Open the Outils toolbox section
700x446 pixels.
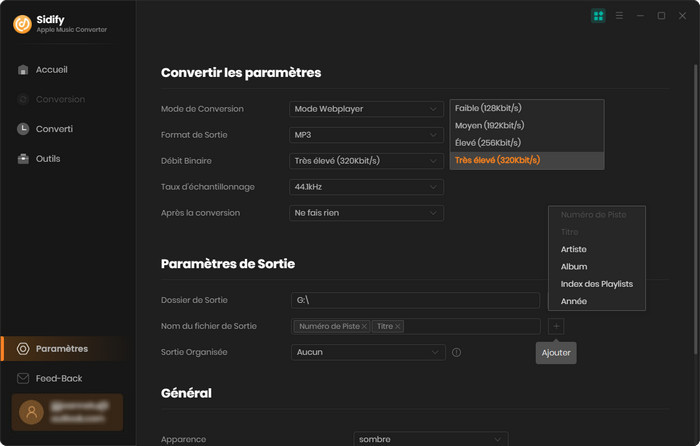47,159
